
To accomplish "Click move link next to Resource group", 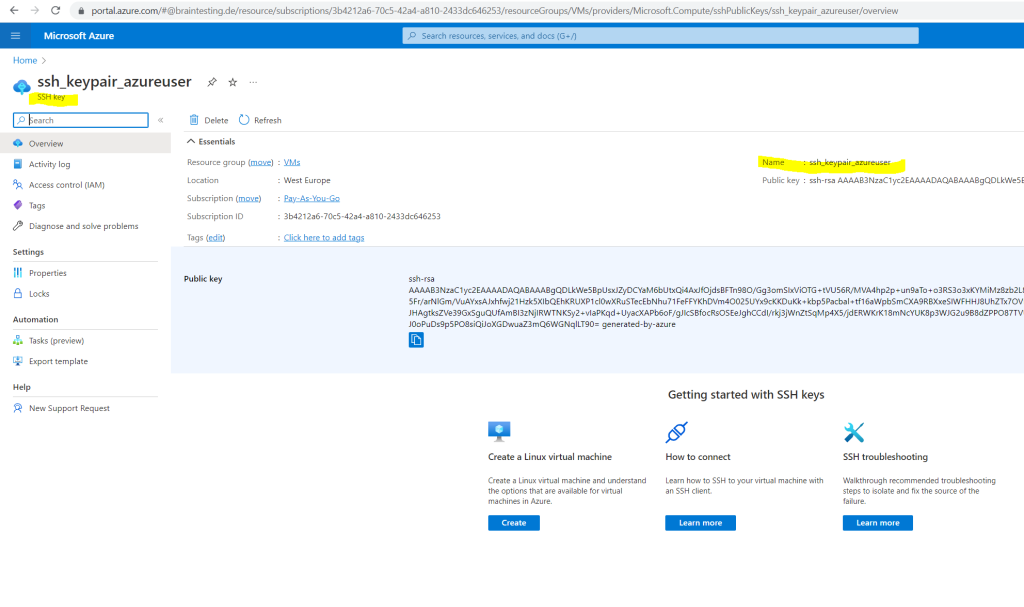I will 261,162.
